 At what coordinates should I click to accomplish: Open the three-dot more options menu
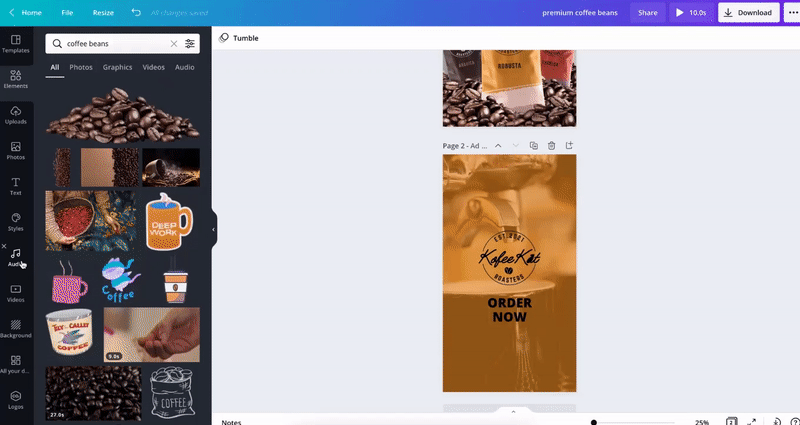[x=792, y=13]
